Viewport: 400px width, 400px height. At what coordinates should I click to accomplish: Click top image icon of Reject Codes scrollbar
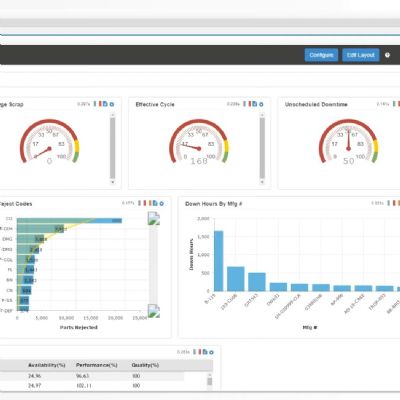point(154,218)
